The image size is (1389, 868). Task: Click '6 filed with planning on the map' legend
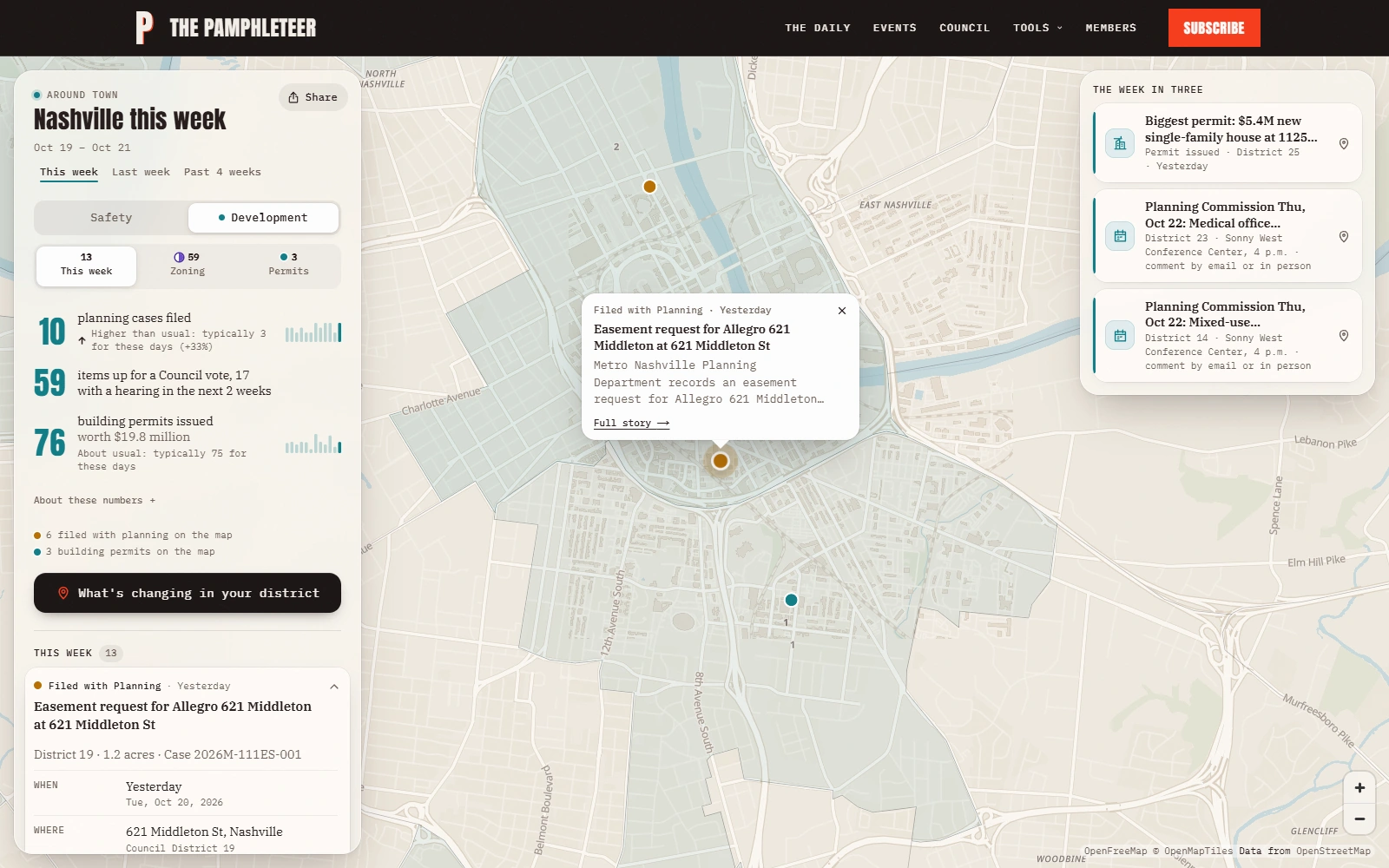133,536
